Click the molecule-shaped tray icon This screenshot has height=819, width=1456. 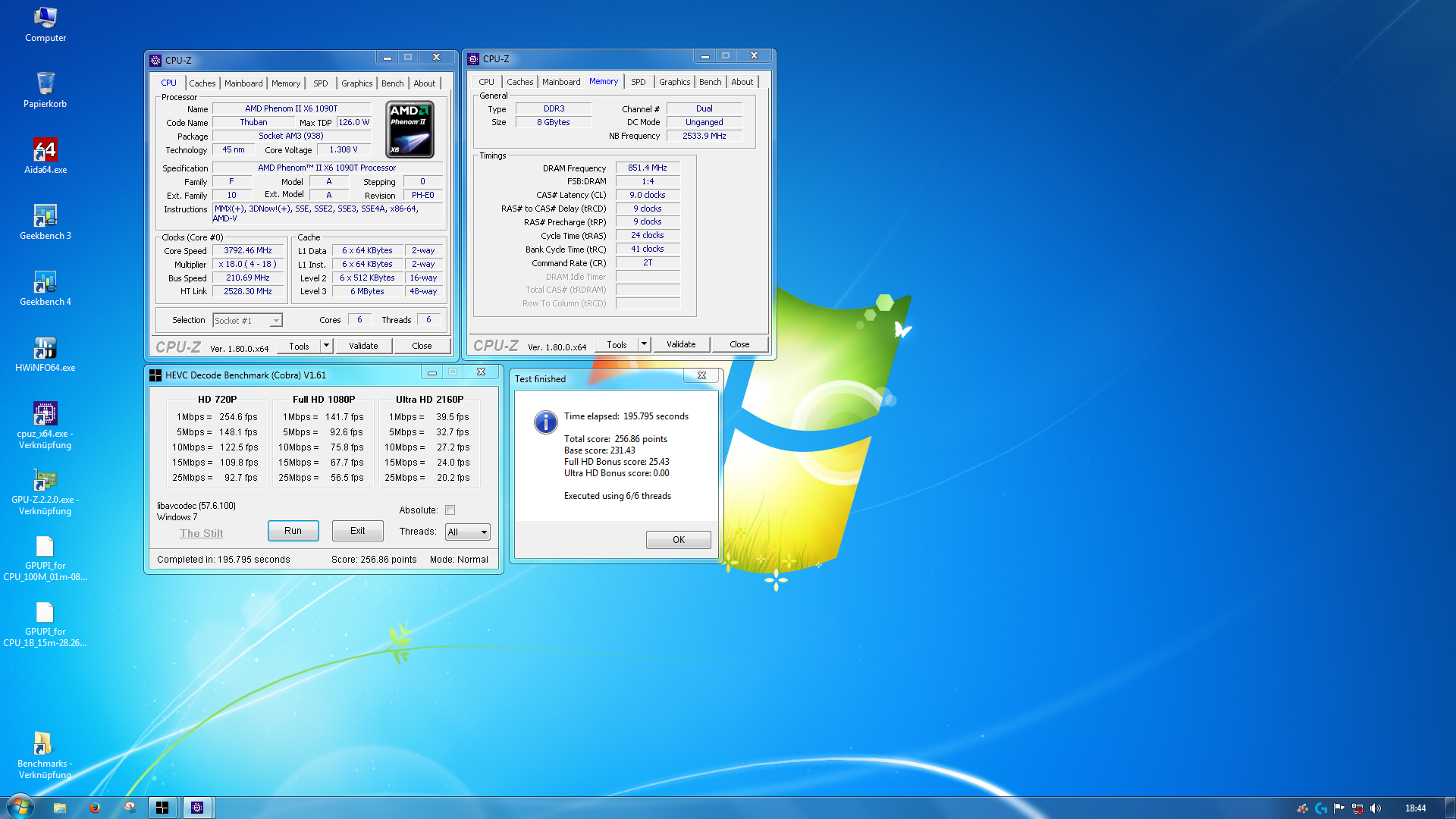pos(1303,808)
